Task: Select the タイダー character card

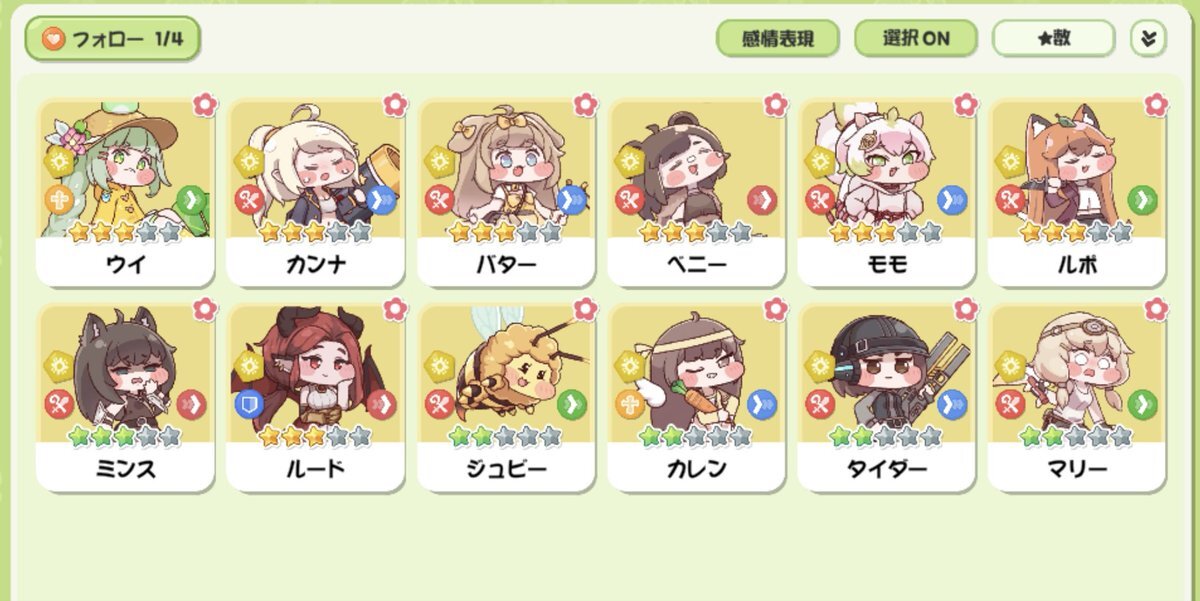Action: click(886, 397)
